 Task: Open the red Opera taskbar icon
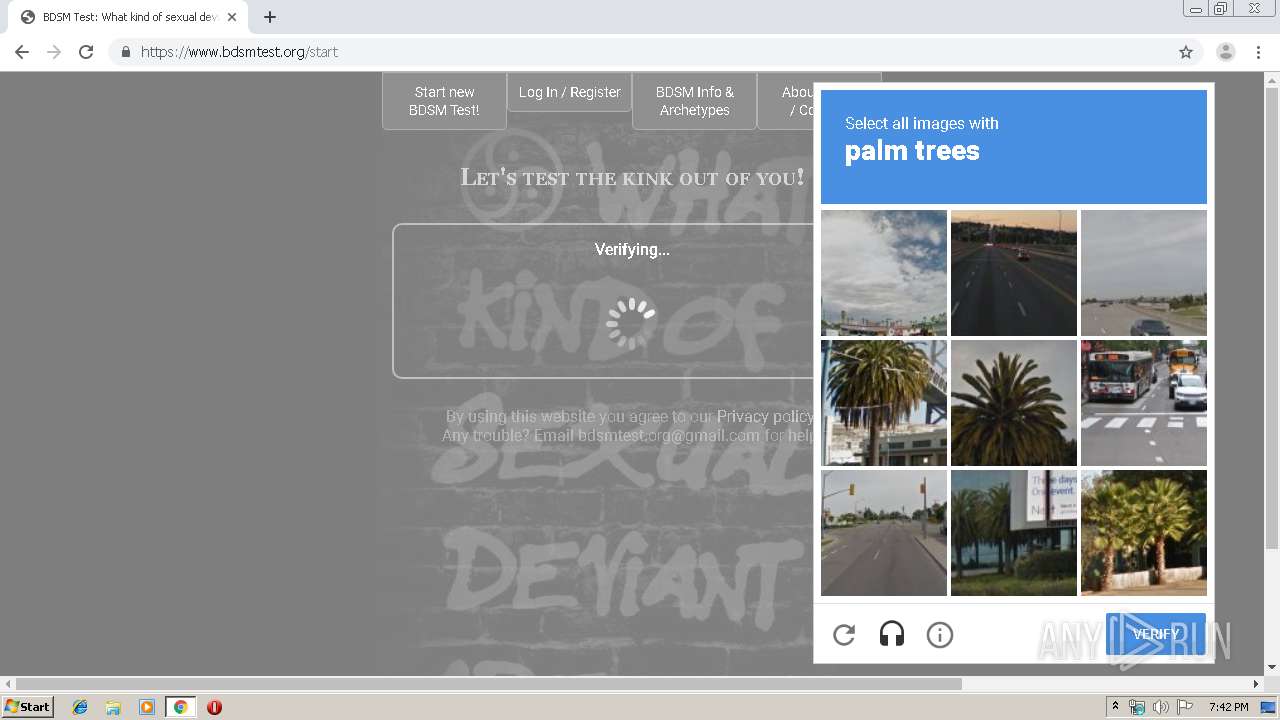[x=214, y=707]
